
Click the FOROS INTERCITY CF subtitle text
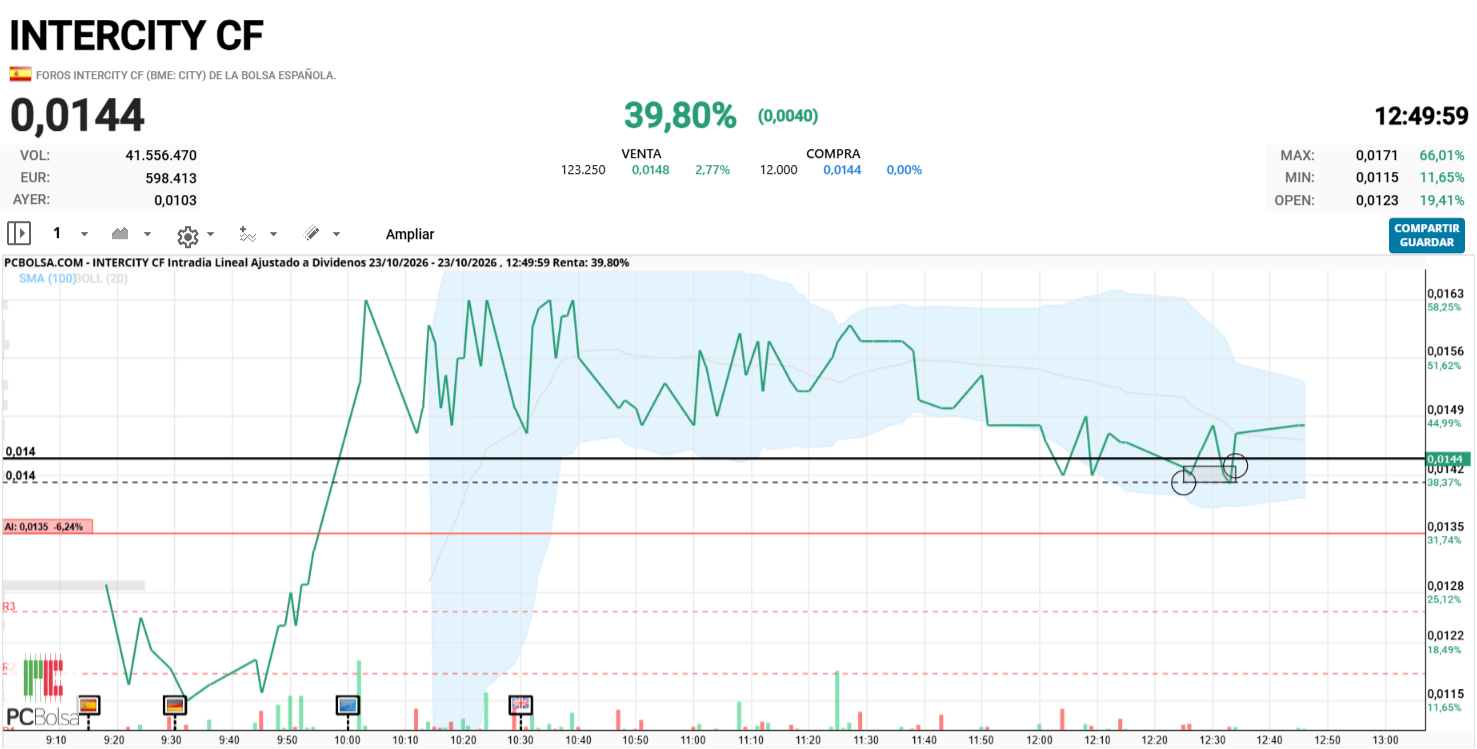pos(186,75)
